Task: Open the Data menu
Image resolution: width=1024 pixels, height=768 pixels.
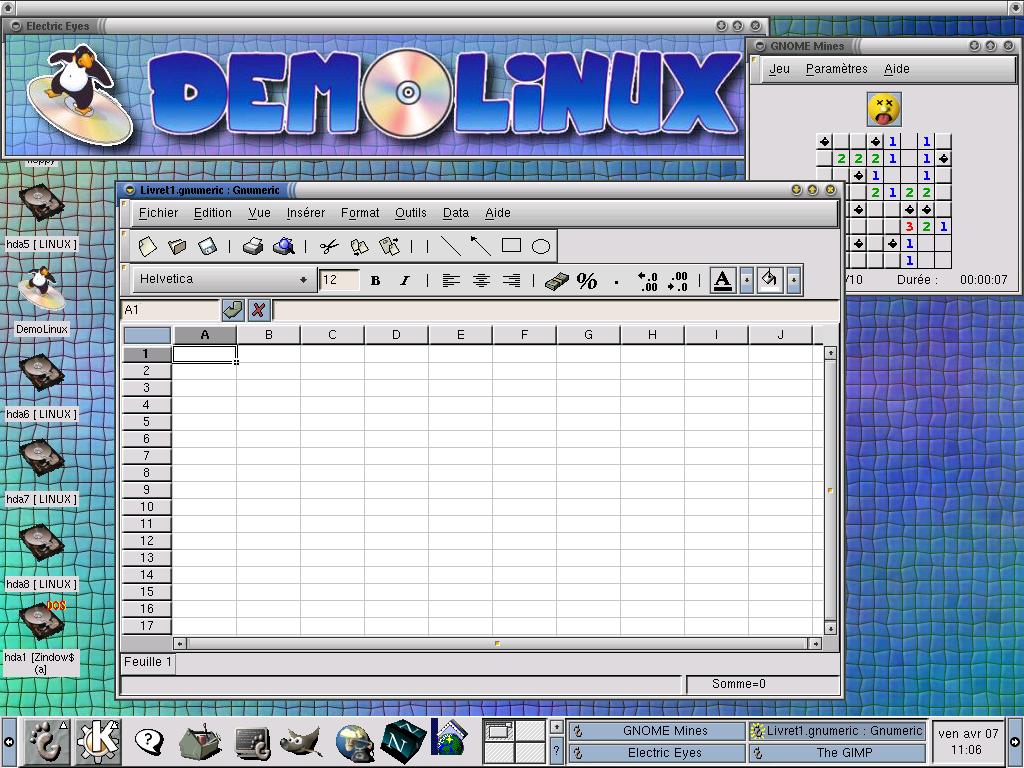Action: [456, 213]
